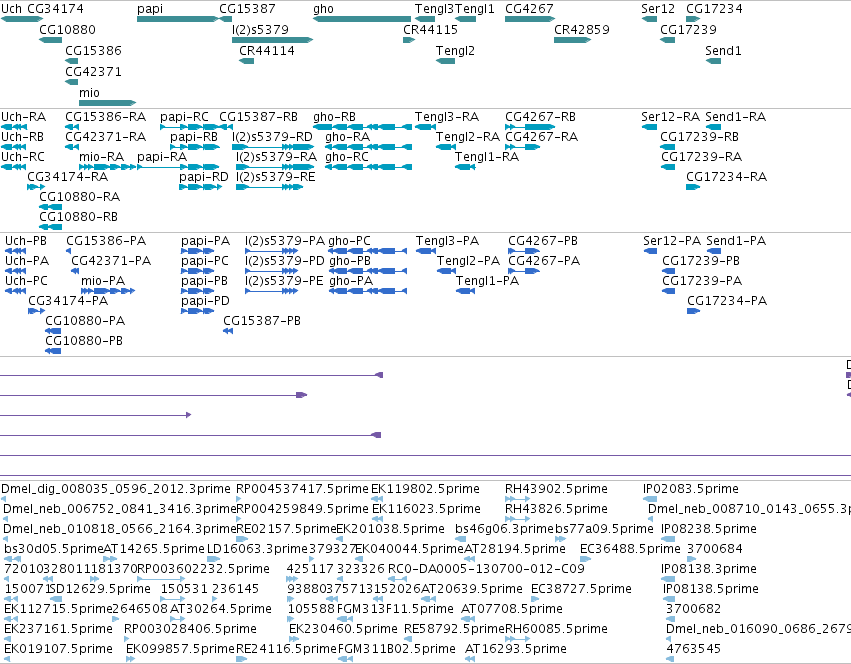This screenshot has height=664, width=851.
Task: Select transcript CG15387-RB
Action: coord(258,117)
